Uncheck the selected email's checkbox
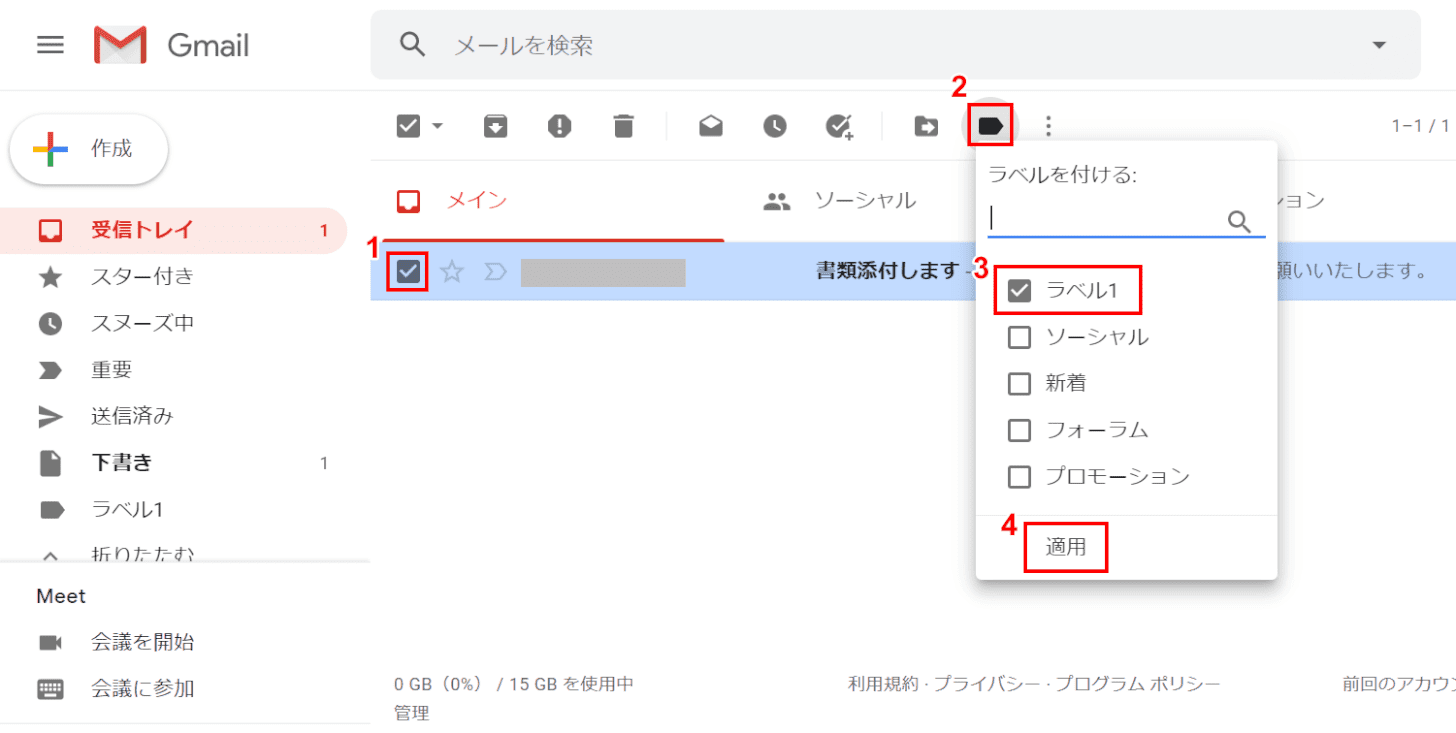 (x=409, y=271)
